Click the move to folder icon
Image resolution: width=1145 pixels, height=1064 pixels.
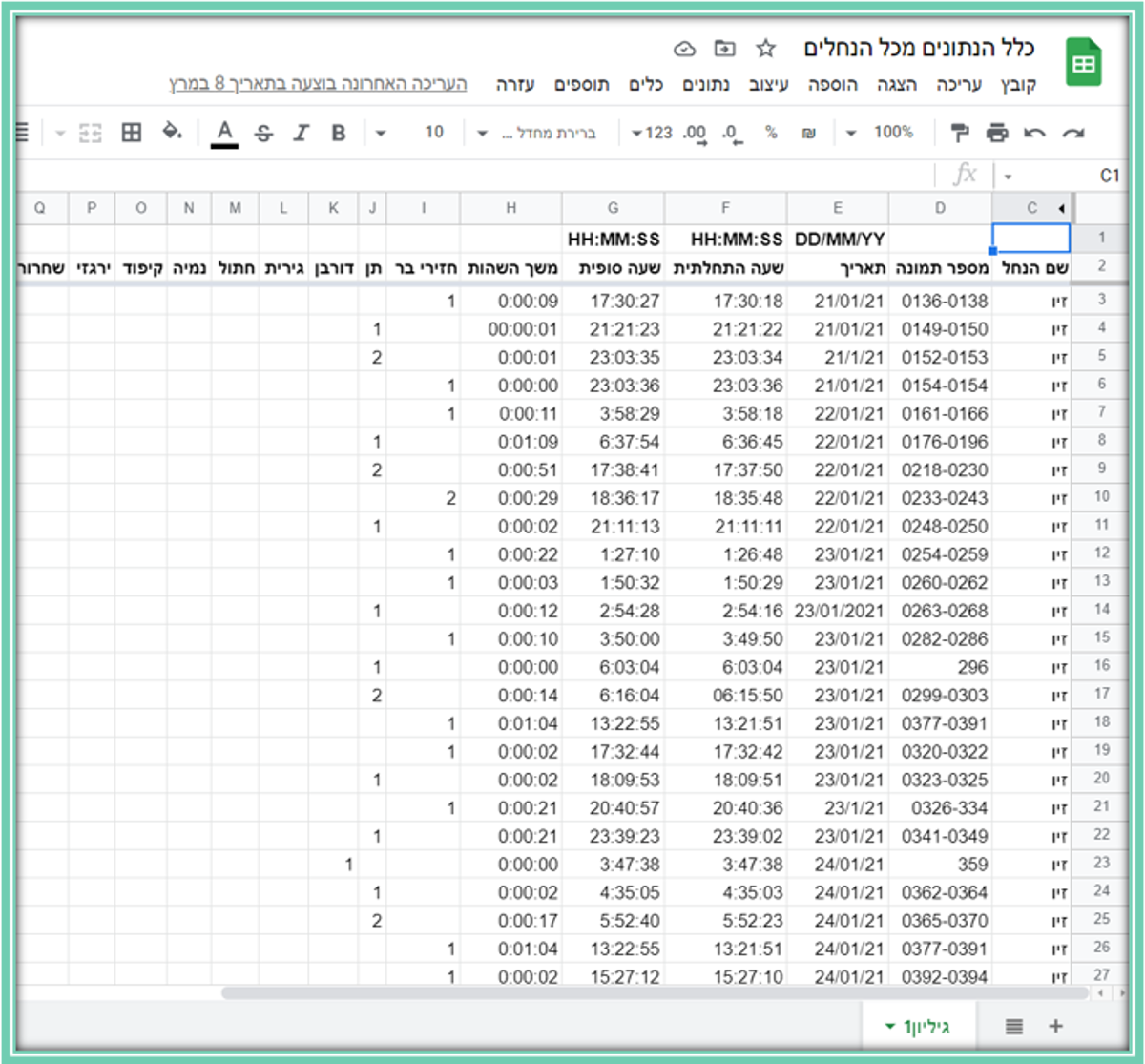pos(725,49)
